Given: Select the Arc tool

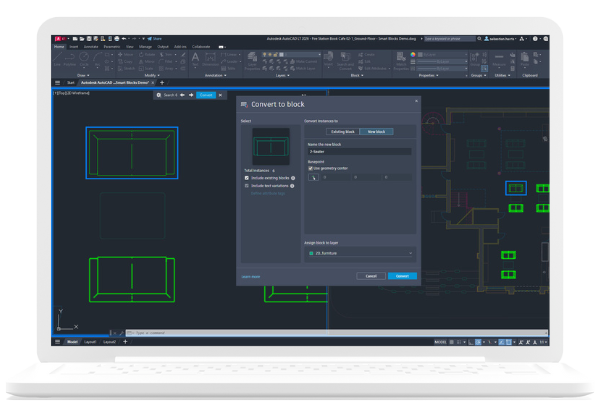Looking at the screenshot, I should tap(97, 59).
